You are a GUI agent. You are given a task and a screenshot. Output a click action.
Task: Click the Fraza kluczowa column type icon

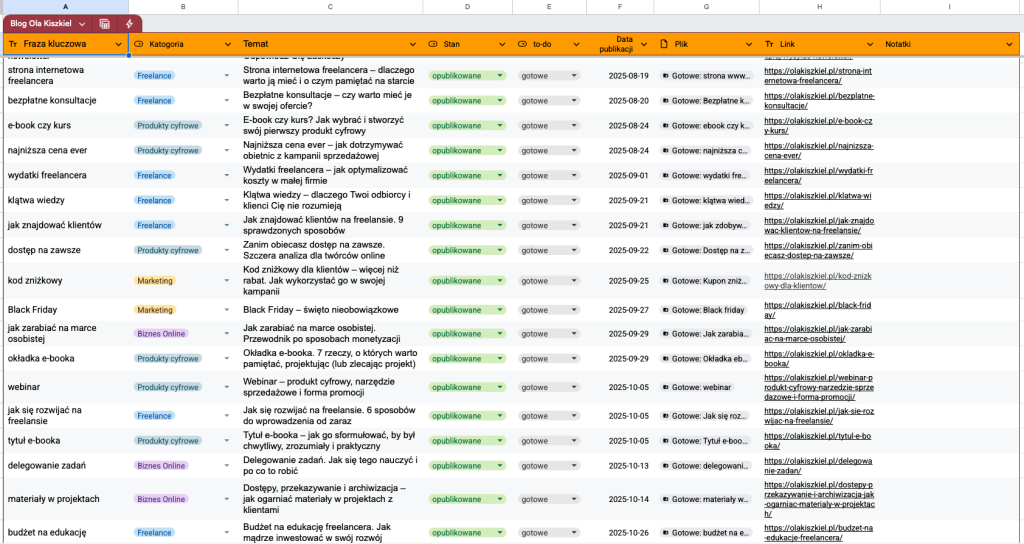(x=12, y=45)
